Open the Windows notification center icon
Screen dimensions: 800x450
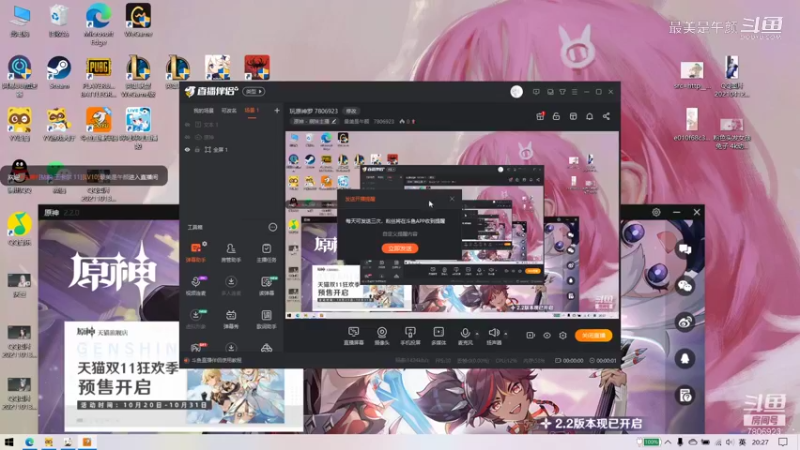pyautogui.click(x=783, y=442)
